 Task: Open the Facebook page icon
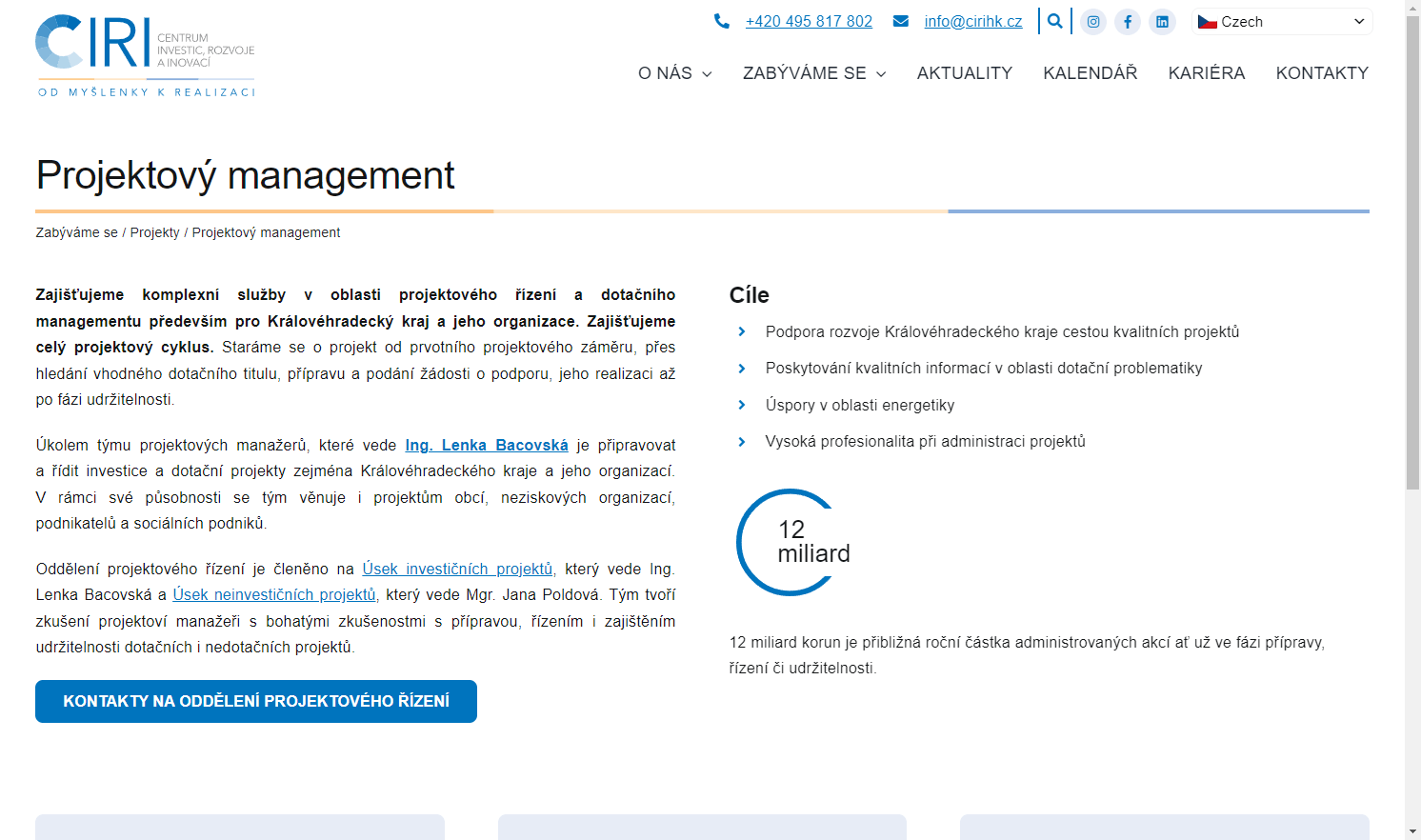(1128, 22)
